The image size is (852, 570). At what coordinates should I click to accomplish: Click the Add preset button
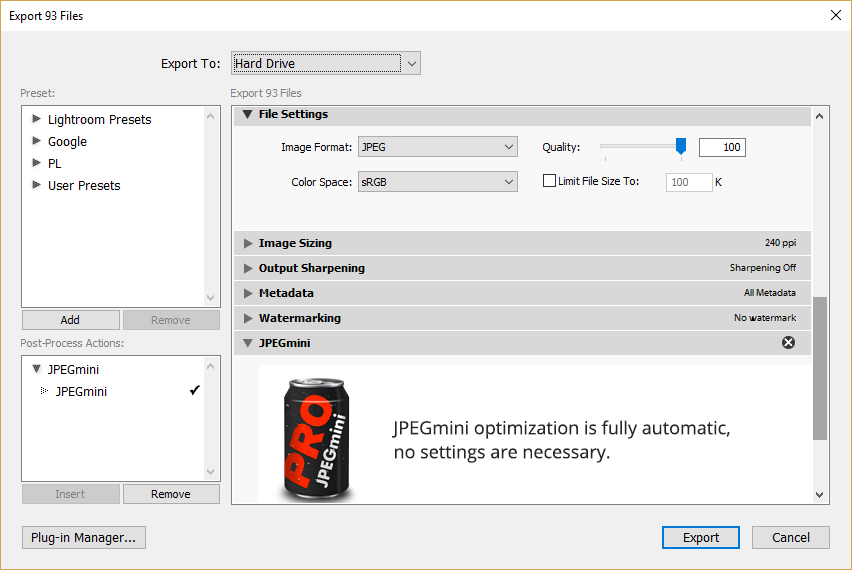[71, 320]
